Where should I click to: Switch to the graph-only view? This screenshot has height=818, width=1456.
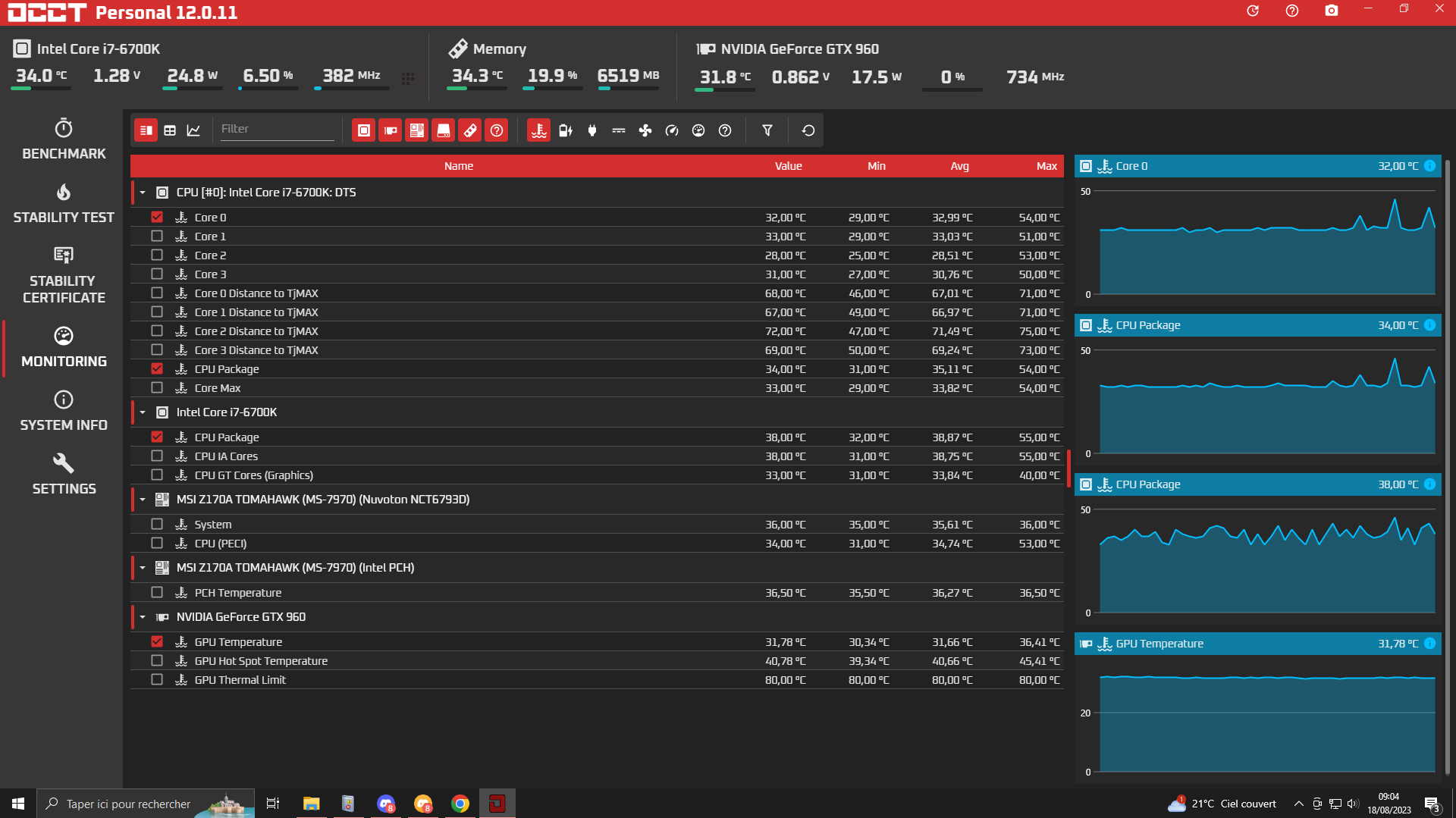coord(193,130)
